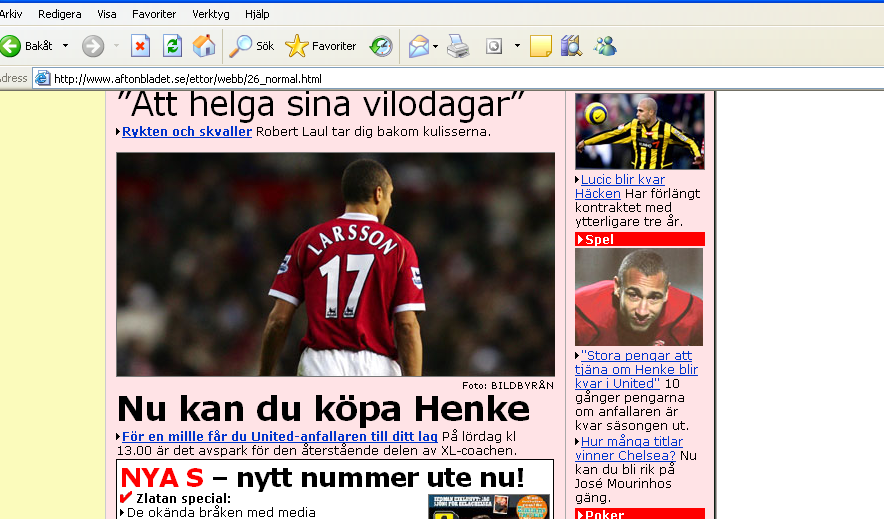The width and height of the screenshot is (884, 519).
Task: Open the Forward history dropdown arrow
Action: [117, 46]
